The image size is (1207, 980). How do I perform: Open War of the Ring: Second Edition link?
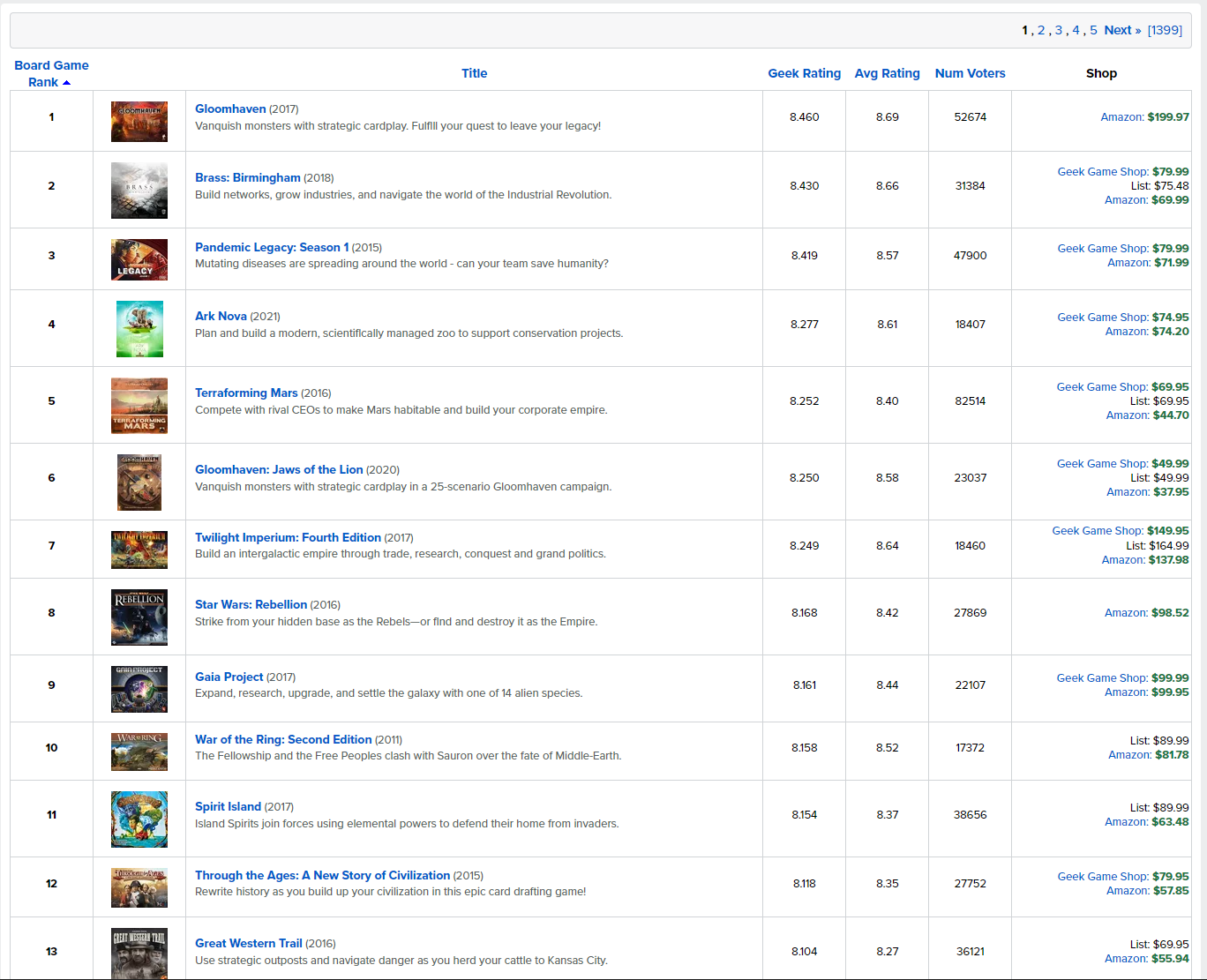click(x=283, y=739)
